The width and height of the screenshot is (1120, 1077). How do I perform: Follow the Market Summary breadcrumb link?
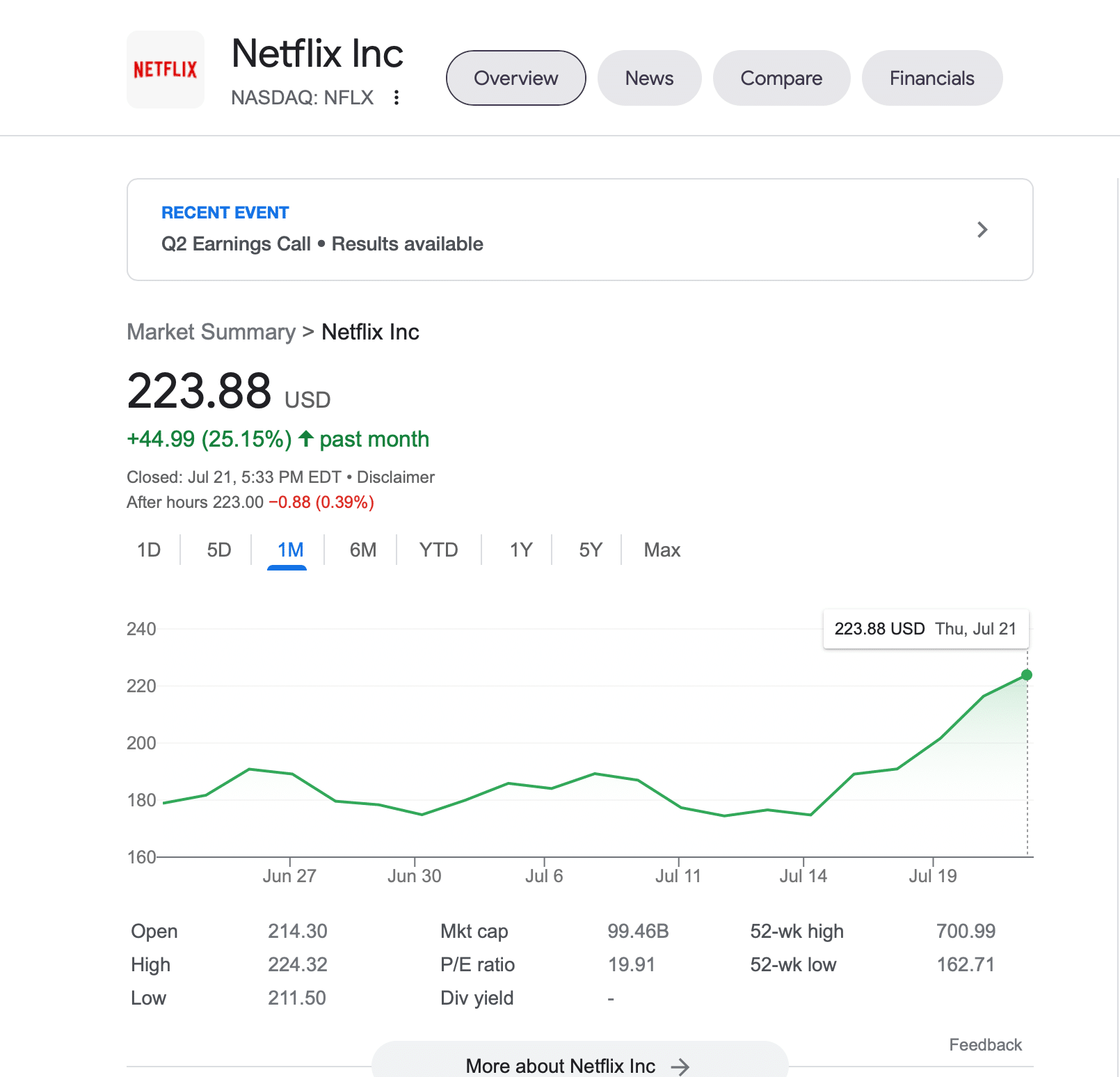(211, 332)
